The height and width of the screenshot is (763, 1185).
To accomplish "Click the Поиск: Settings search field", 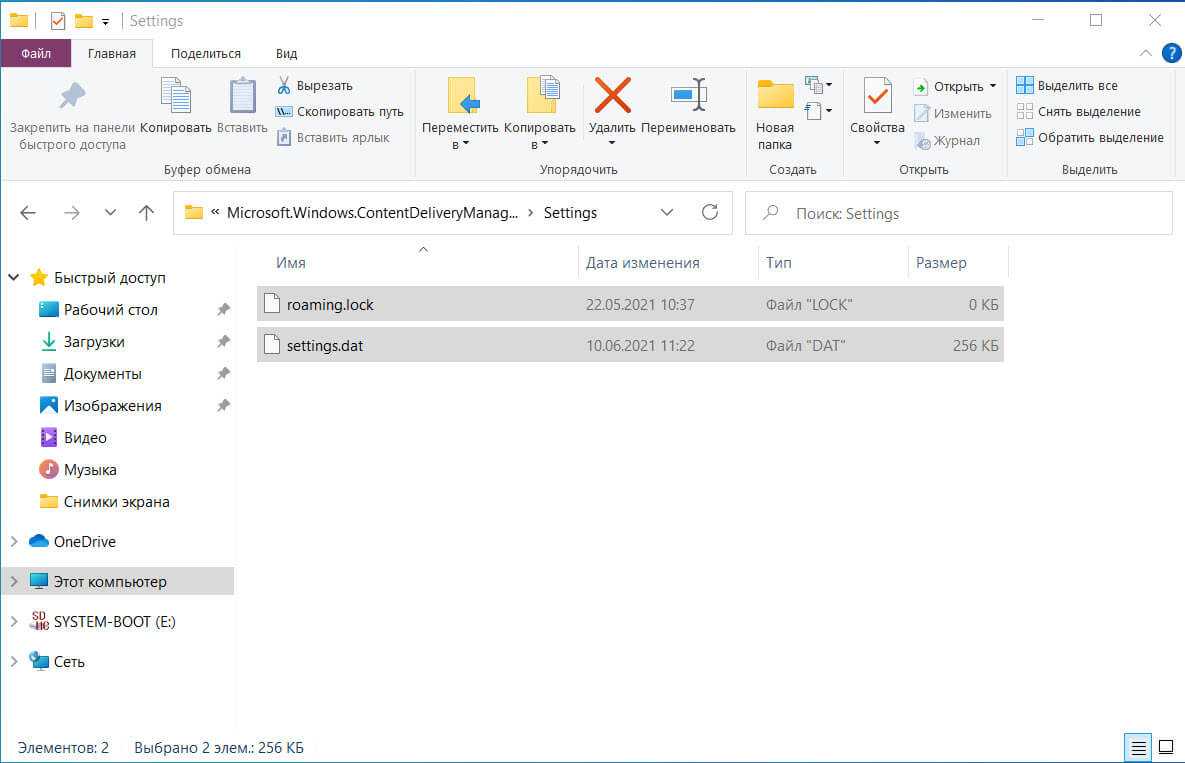I will point(958,214).
